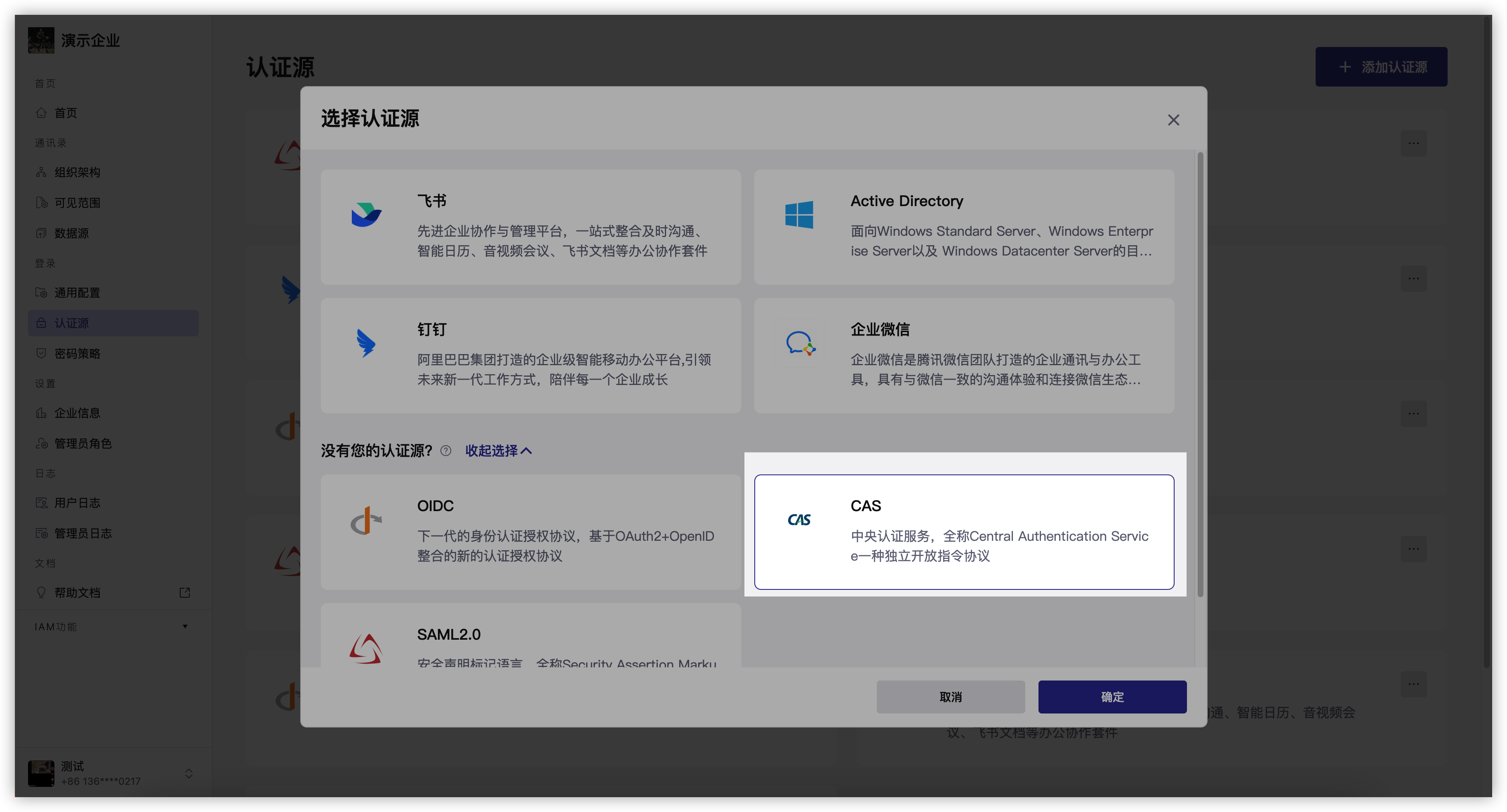Image resolution: width=1507 pixels, height=812 pixels.
Task: Click the 钉钉 card title text
Action: pyautogui.click(x=432, y=329)
